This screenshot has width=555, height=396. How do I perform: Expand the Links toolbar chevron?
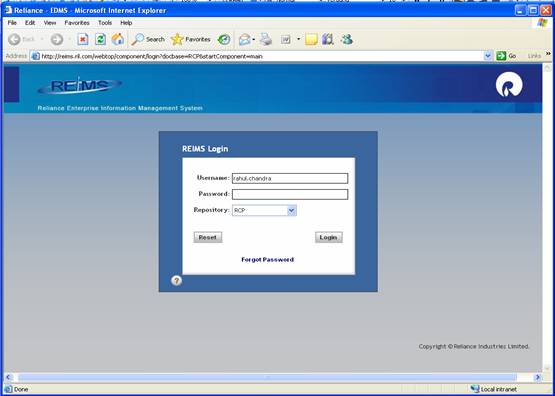click(x=548, y=54)
